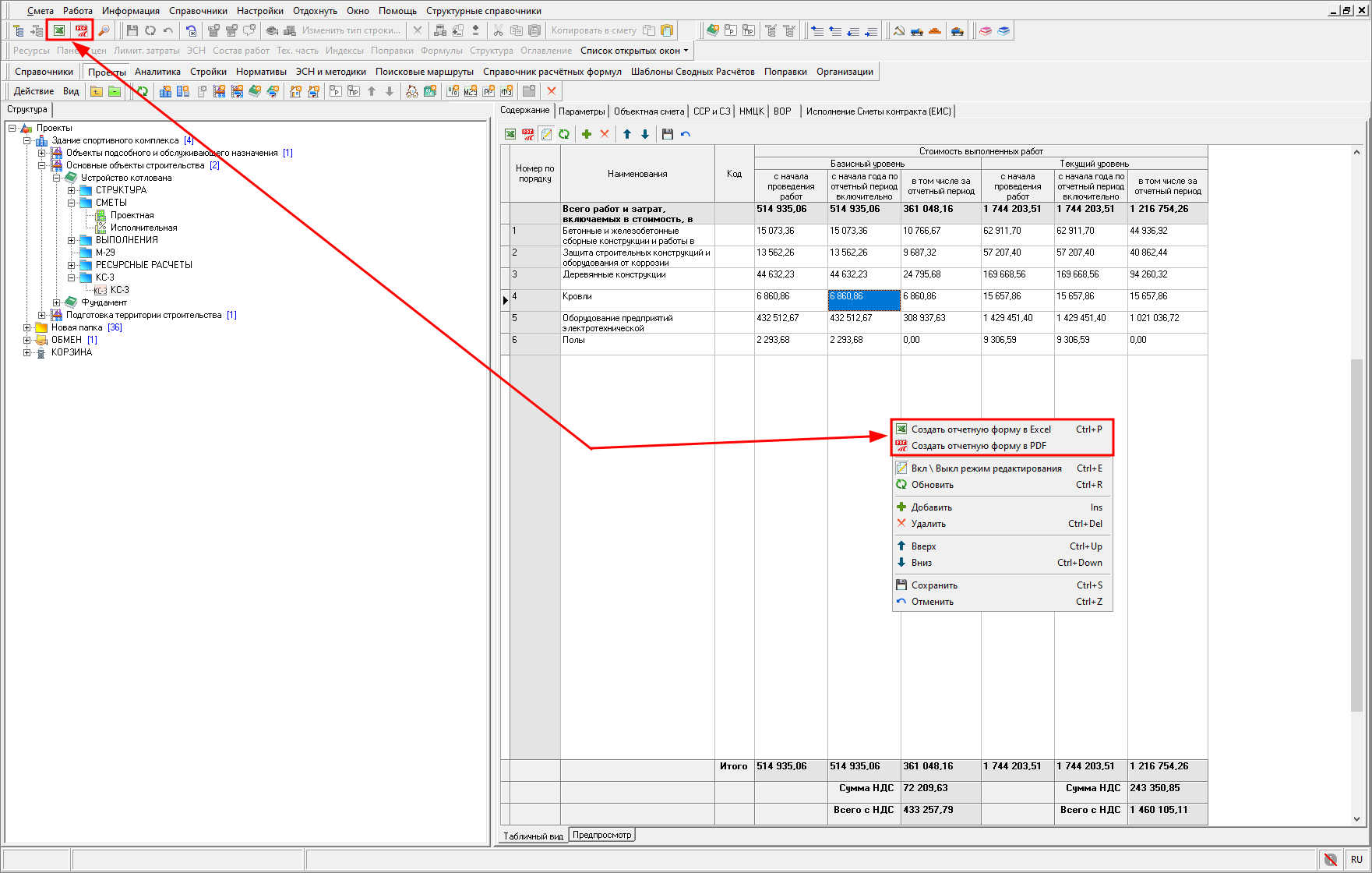Toggle the edit mode icon above the table
The width and height of the screenshot is (1372, 873).
(546, 134)
